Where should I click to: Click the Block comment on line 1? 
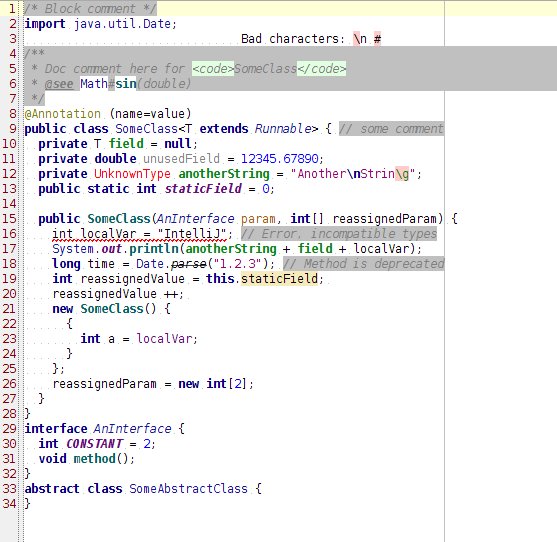[x=90, y=8]
